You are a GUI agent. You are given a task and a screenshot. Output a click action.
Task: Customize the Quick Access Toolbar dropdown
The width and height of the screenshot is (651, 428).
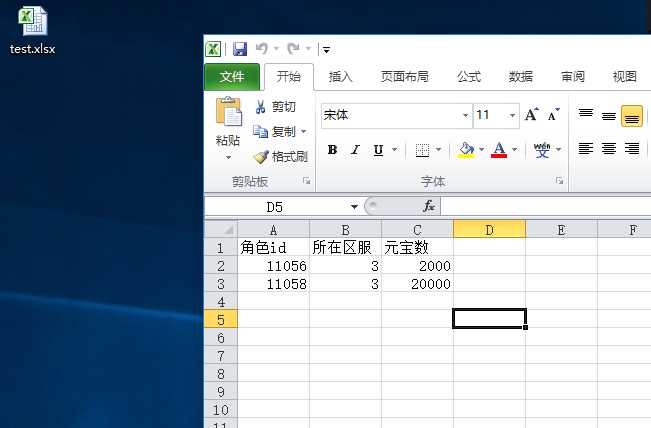326,50
